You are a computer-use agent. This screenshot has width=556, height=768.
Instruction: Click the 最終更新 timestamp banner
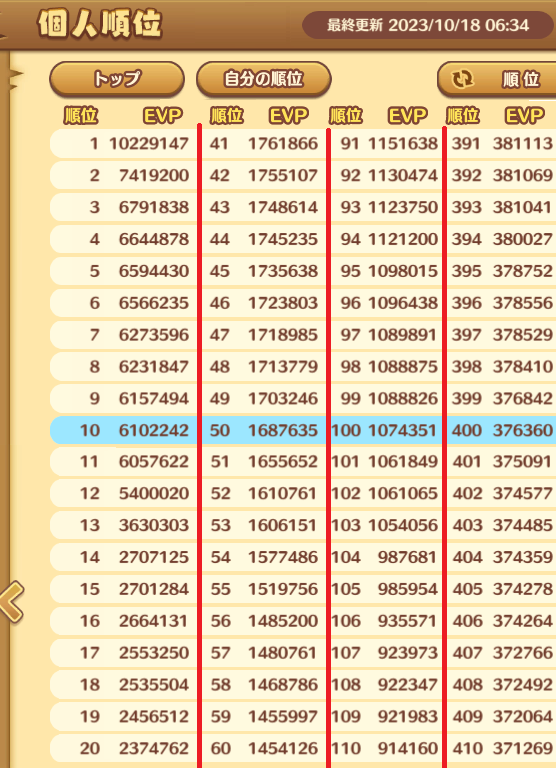[428, 25]
